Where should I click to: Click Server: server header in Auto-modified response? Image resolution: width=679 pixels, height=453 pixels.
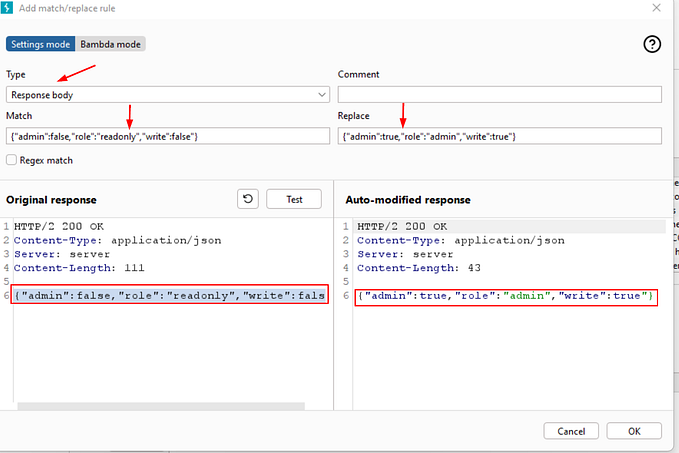pos(405,254)
